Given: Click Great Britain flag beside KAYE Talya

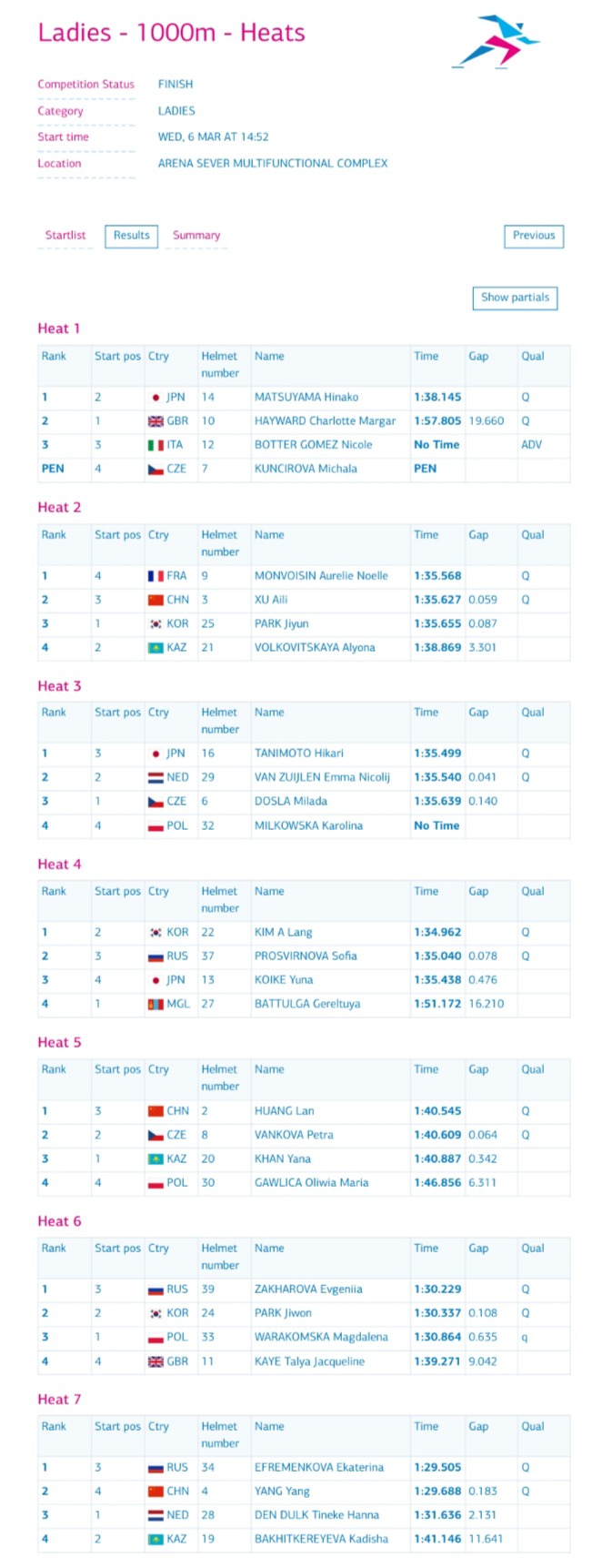Looking at the screenshot, I should point(156,1361).
